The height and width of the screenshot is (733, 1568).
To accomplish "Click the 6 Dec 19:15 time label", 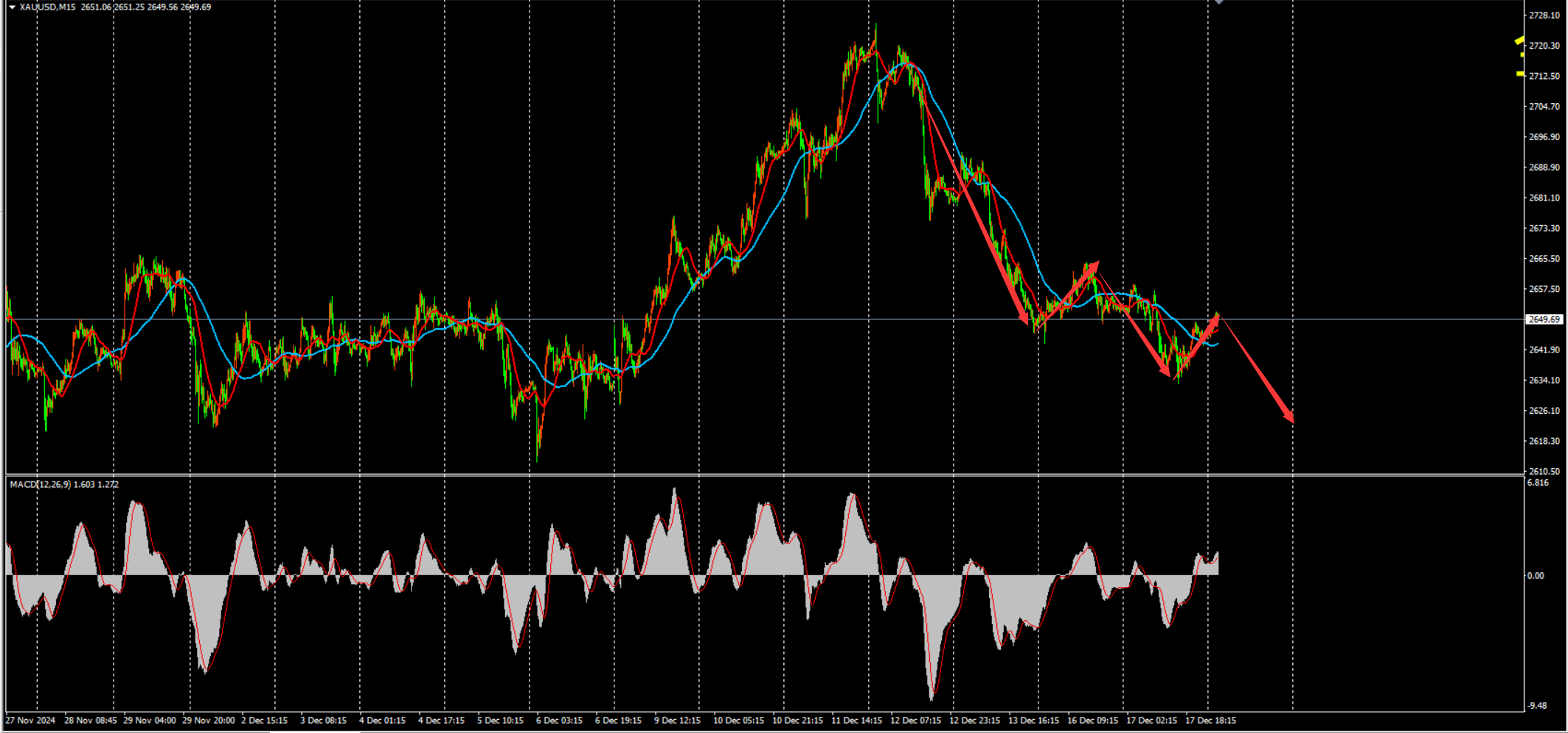I will 619,720.
